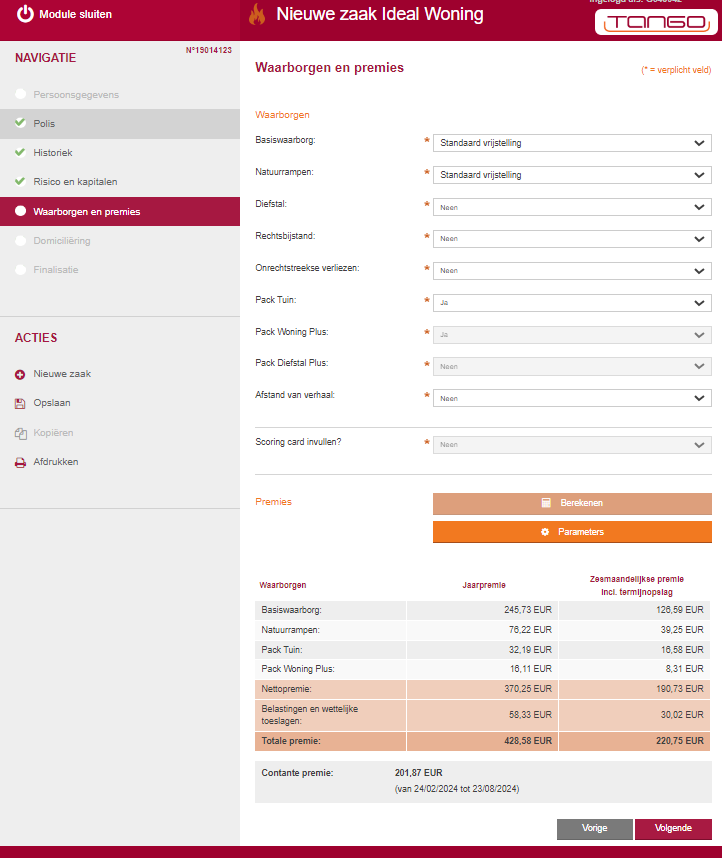This screenshot has height=858, width=722.
Task: Click the Jaarpremie column header
Action: 484,585
